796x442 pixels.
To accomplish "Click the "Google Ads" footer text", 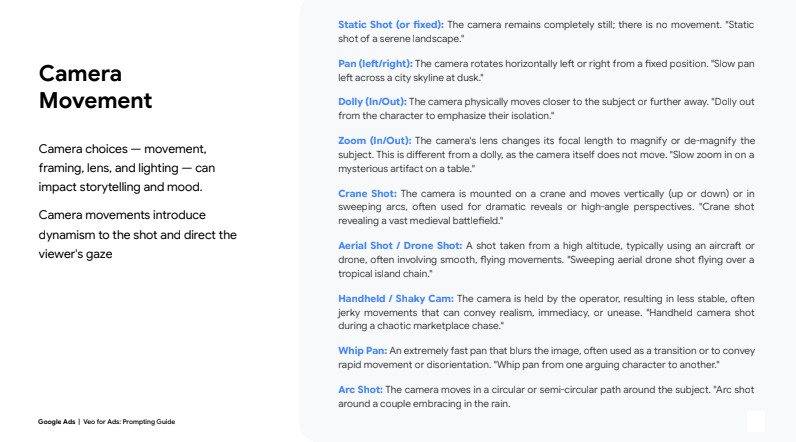I will pyautogui.click(x=56, y=422).
